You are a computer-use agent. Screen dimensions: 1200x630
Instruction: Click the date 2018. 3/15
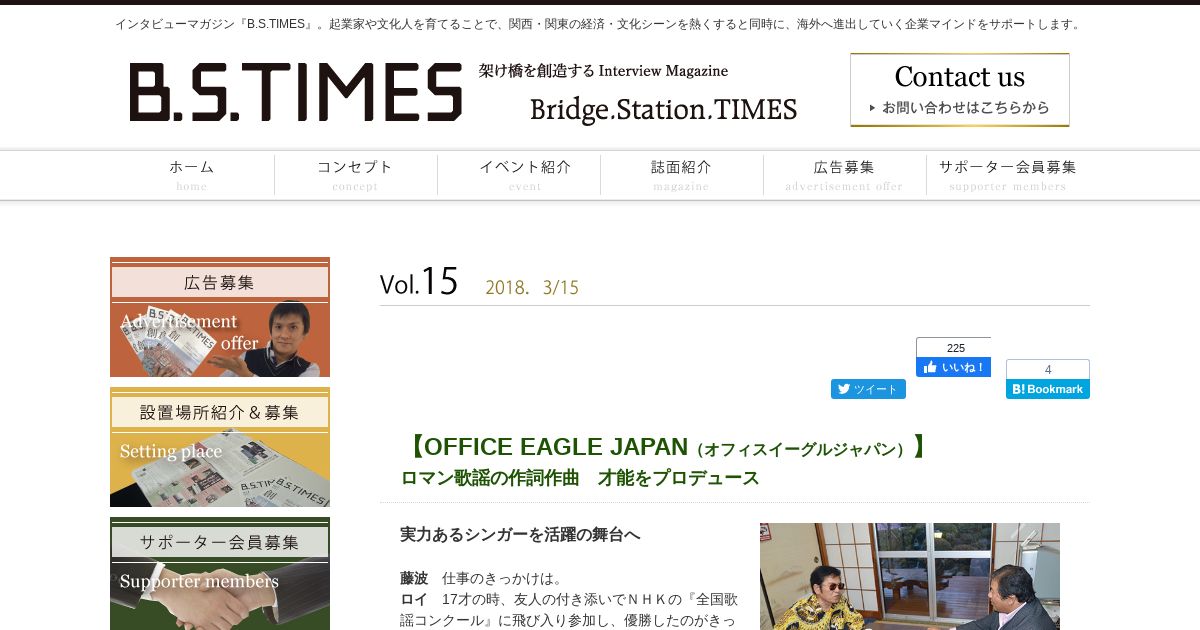point(532,288)
